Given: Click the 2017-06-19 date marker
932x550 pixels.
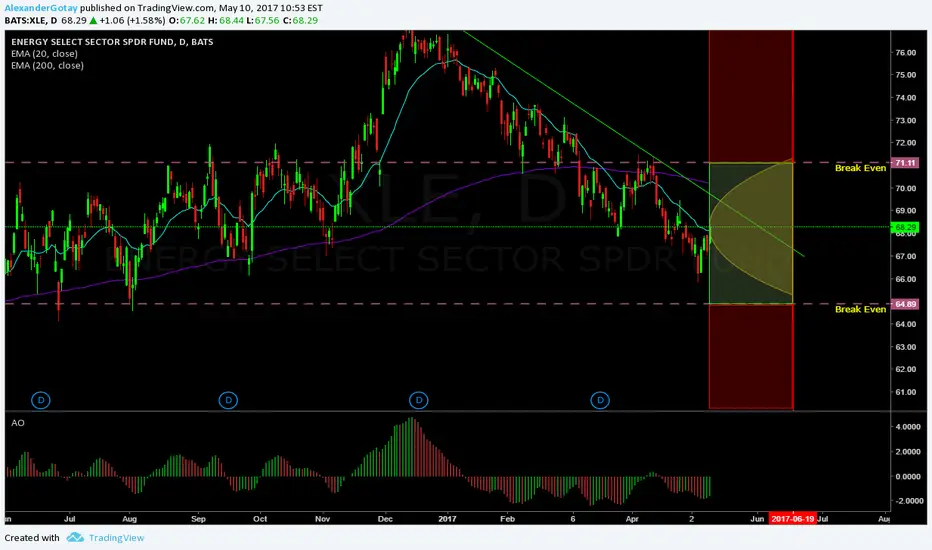Looking at the screenshot, I should point(792,518).
